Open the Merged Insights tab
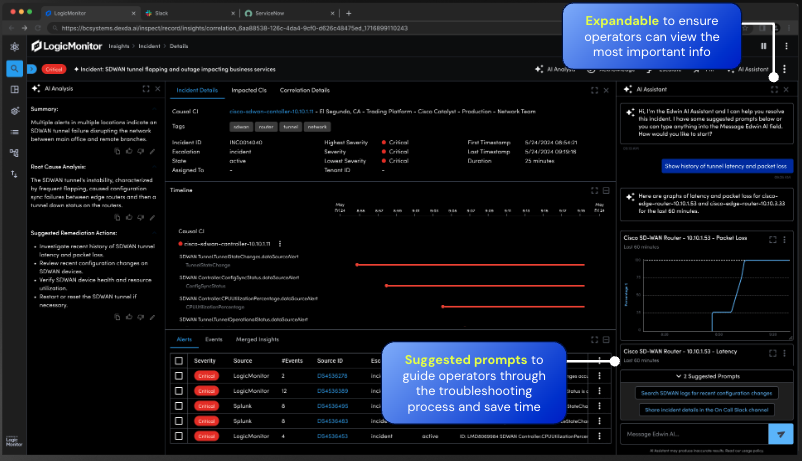The height and width of the screenshot is (461, 802). click(x=255, y=340)
